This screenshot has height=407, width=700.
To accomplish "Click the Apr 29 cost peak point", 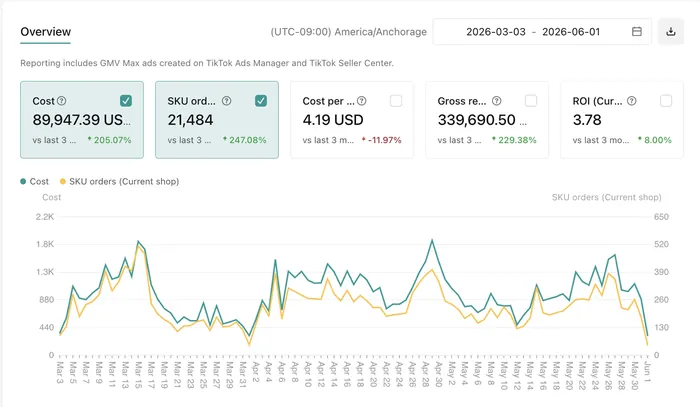I will pyautogui.click(x=432, y=240).
